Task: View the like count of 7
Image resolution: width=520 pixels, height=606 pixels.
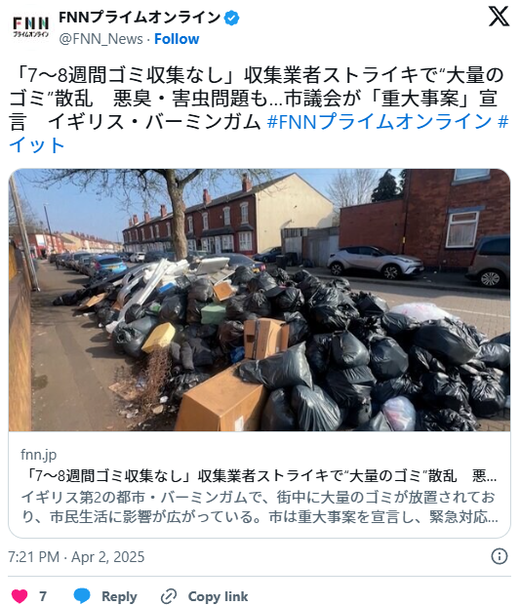Action: (43, 596)
